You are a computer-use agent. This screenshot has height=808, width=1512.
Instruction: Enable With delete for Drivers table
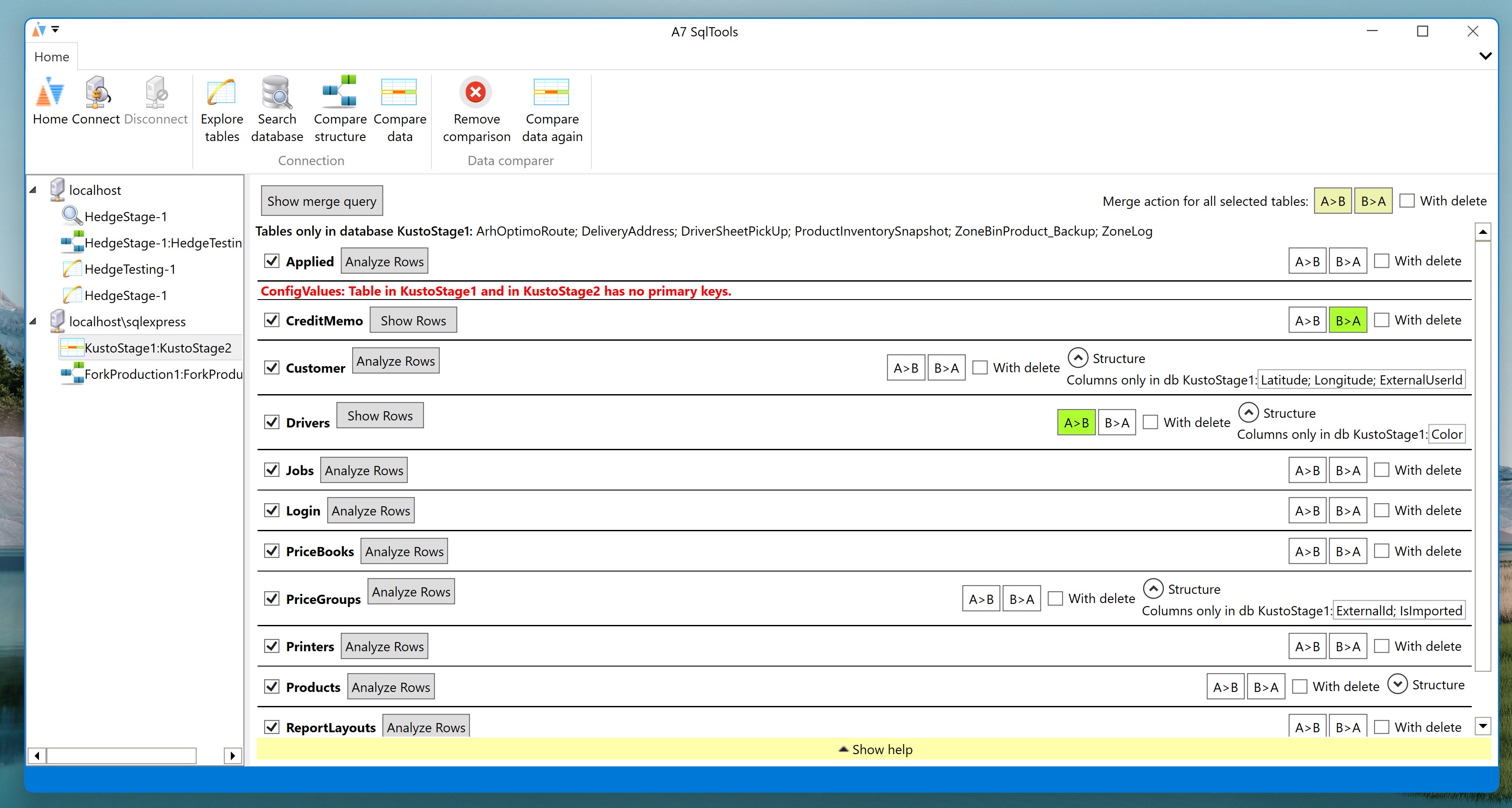click(1151, 423)
